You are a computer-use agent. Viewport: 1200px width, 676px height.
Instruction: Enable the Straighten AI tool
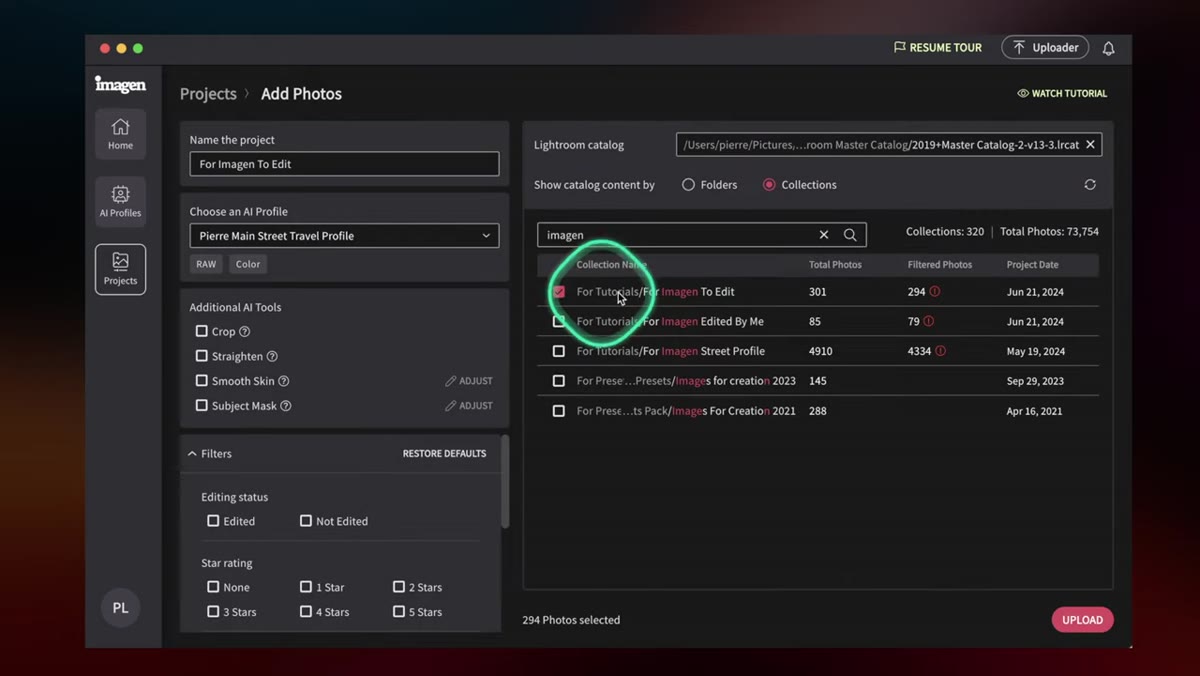[x=202, y=356]
